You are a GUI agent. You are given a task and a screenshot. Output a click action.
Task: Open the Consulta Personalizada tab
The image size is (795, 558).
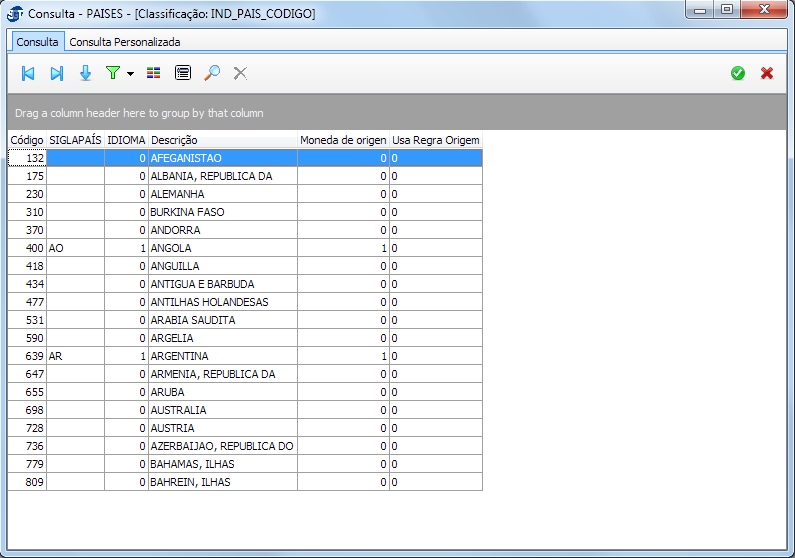(x=125, y=42)
